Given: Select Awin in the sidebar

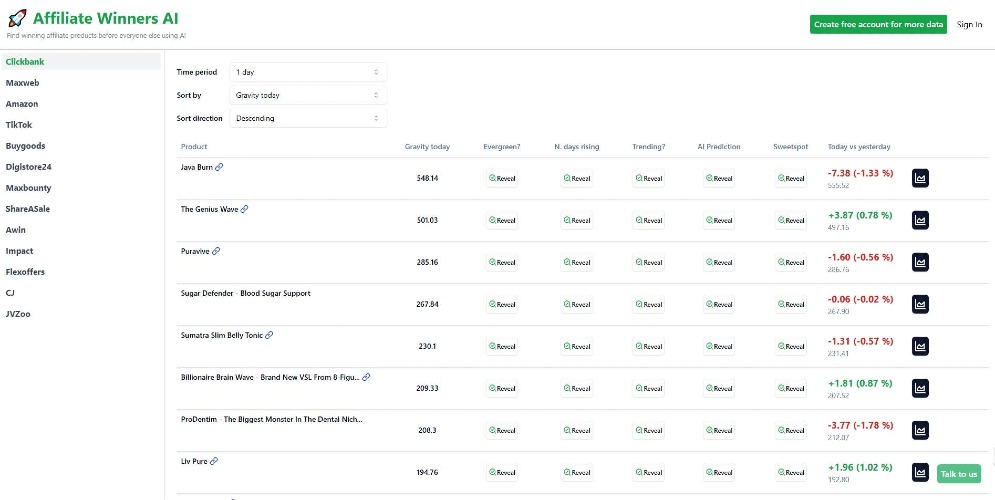Looking at the screenshot, I should click(16, 230).
